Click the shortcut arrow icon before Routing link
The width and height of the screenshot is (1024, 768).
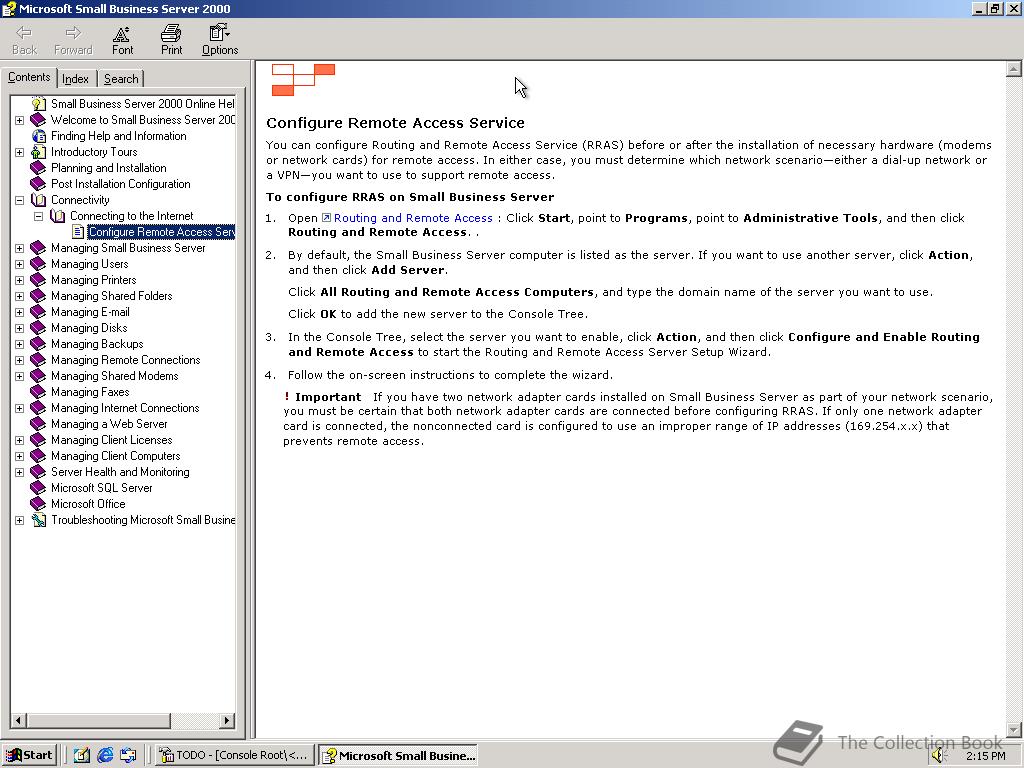click(327, 218)
